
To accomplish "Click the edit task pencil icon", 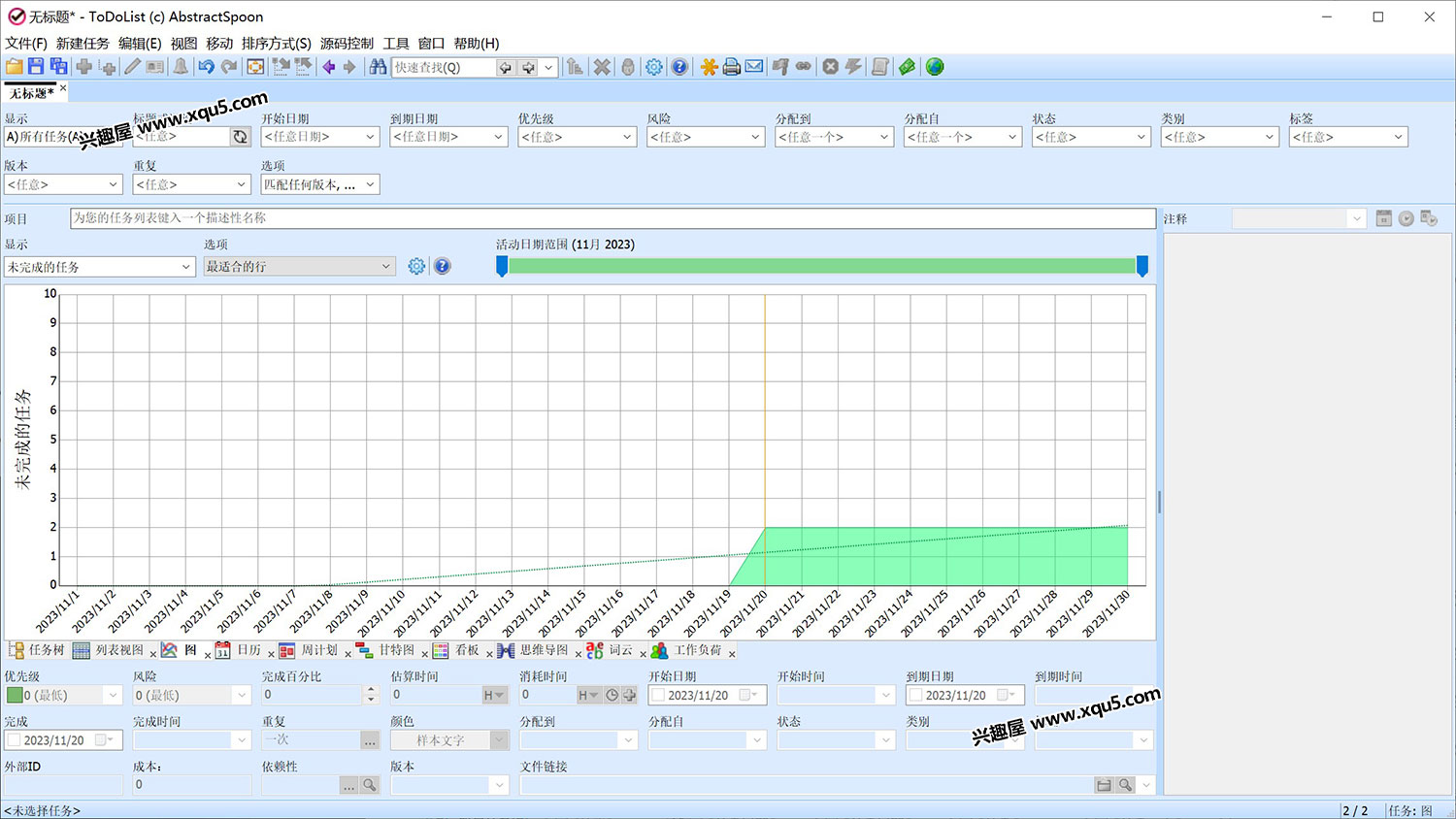I will [x=132, y=67].
